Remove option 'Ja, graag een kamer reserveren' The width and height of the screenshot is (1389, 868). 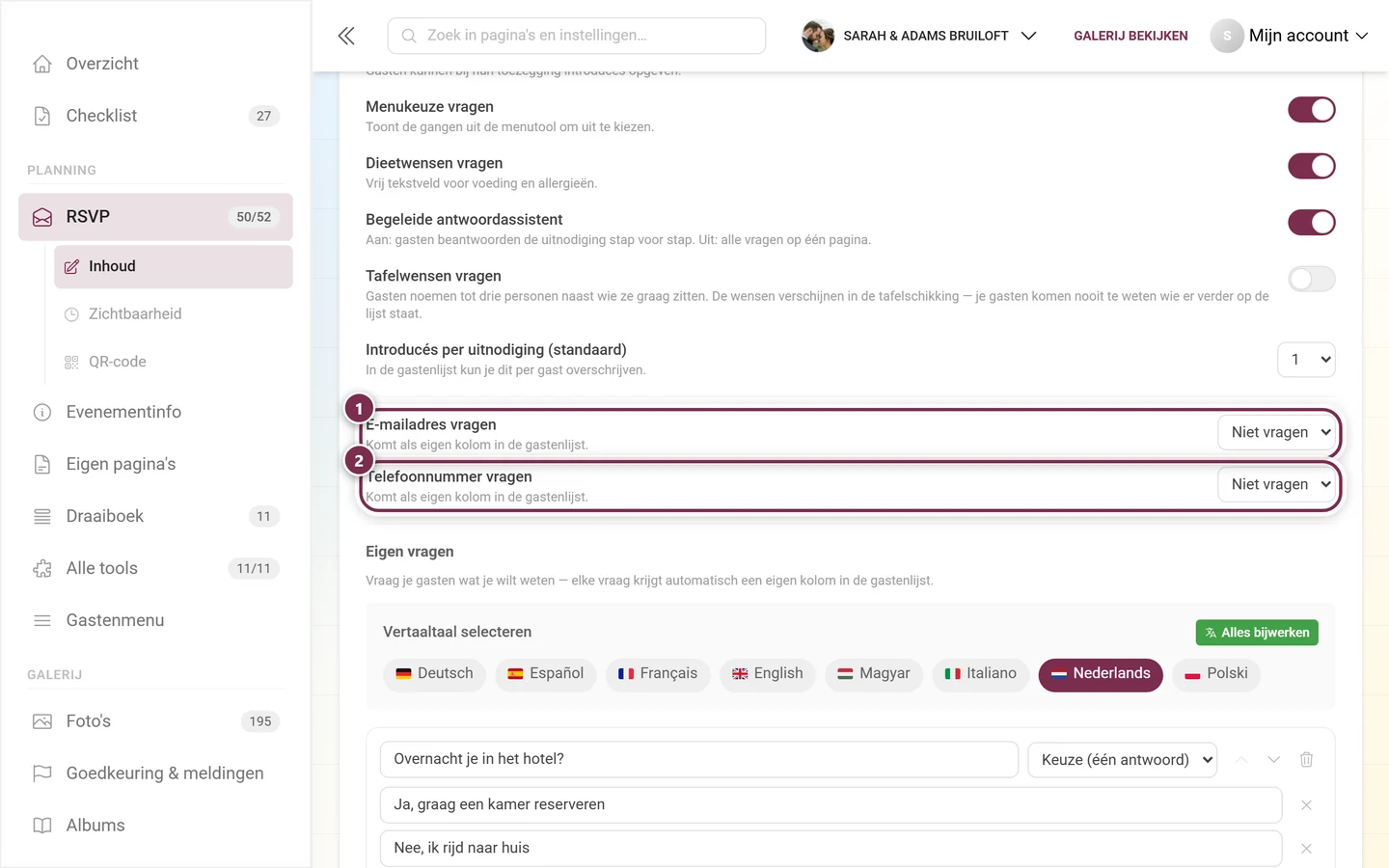[1306, 805]
